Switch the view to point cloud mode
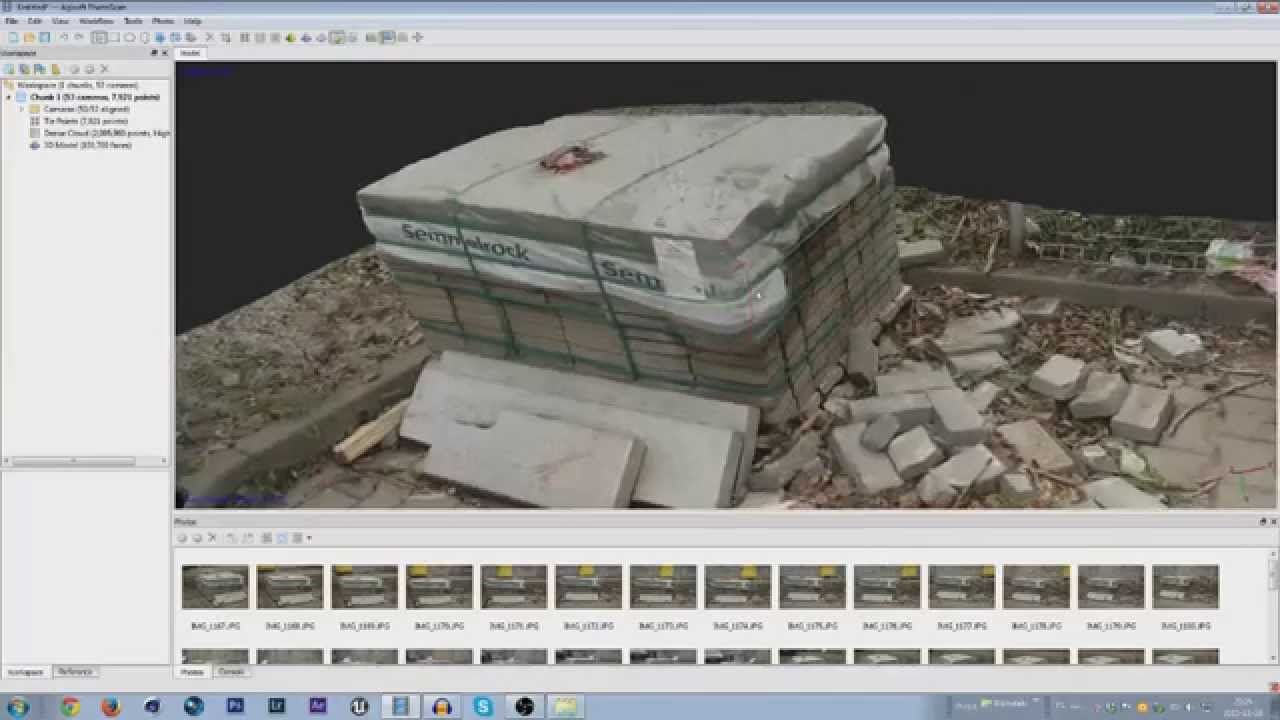Screen dimensions: 1280x720 (x=243, y=38)
